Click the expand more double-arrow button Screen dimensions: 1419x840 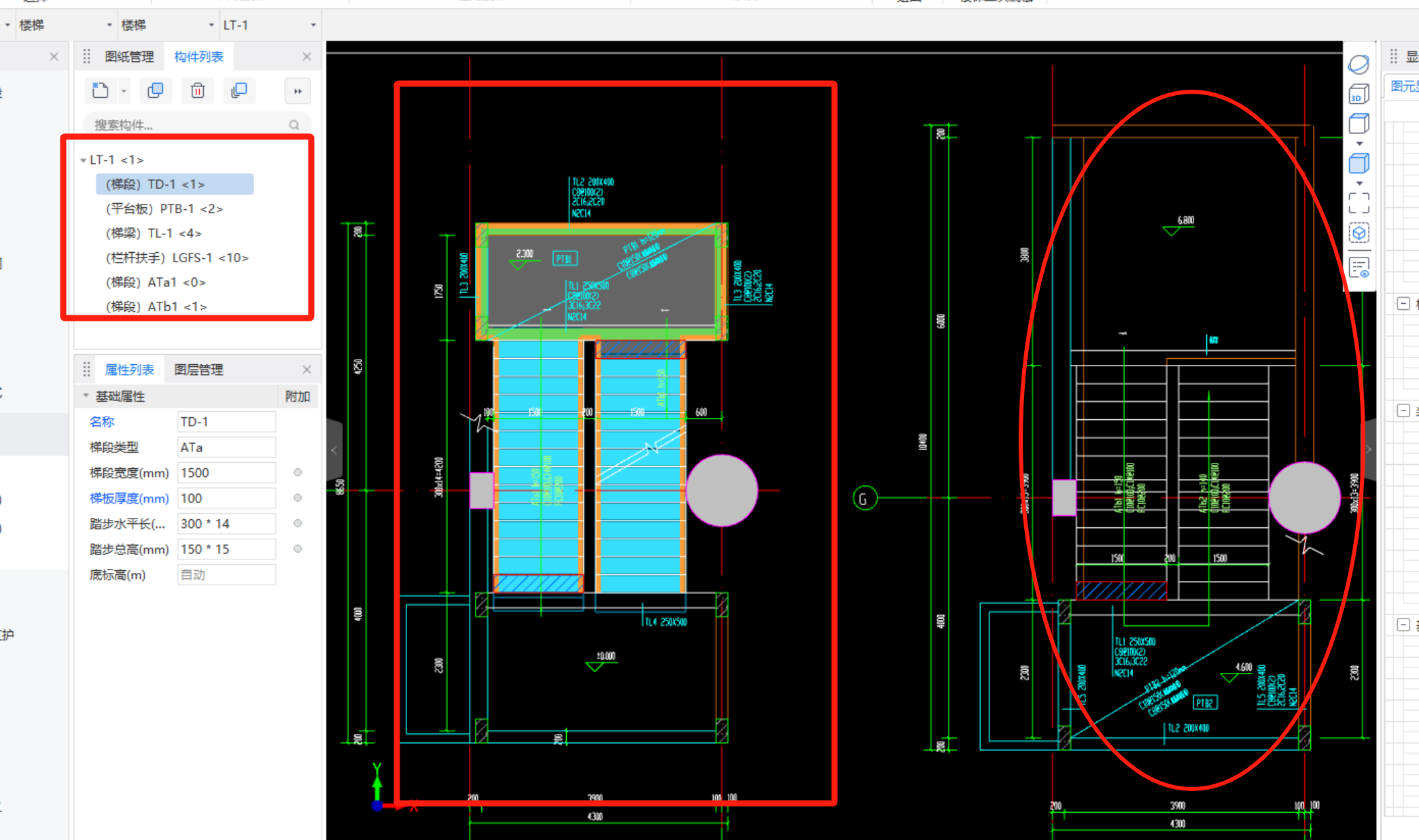[298, 91]
